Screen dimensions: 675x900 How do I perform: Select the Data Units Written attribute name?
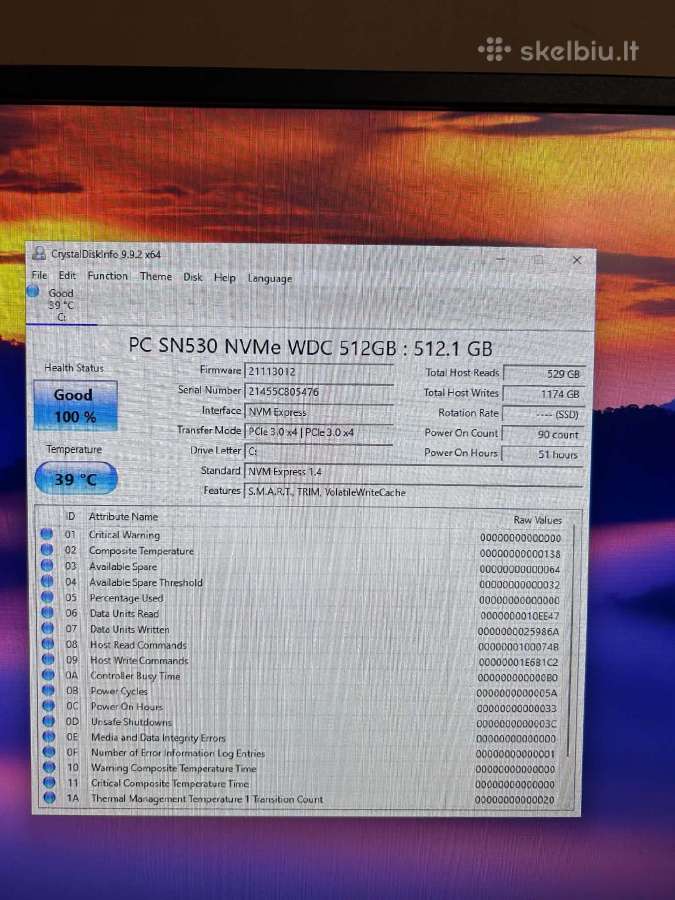pos(130,629)
